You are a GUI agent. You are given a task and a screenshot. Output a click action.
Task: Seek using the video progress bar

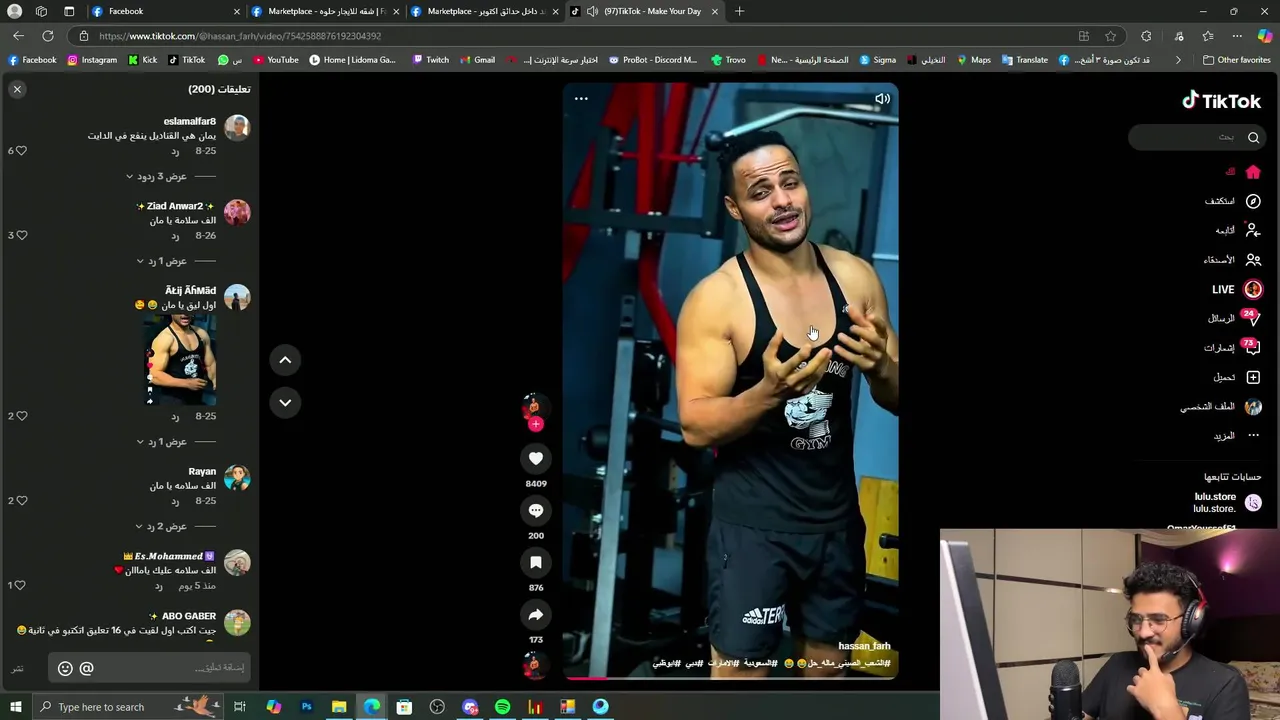[730, 678]
